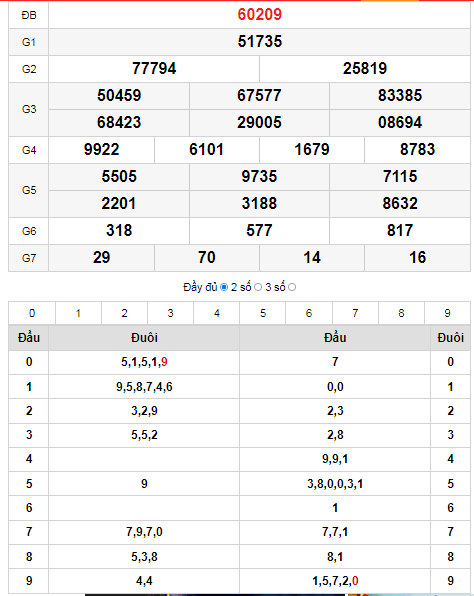474x596 pixels.
Task: Click digit filter 5 in number row
Action: click(263, 313)
